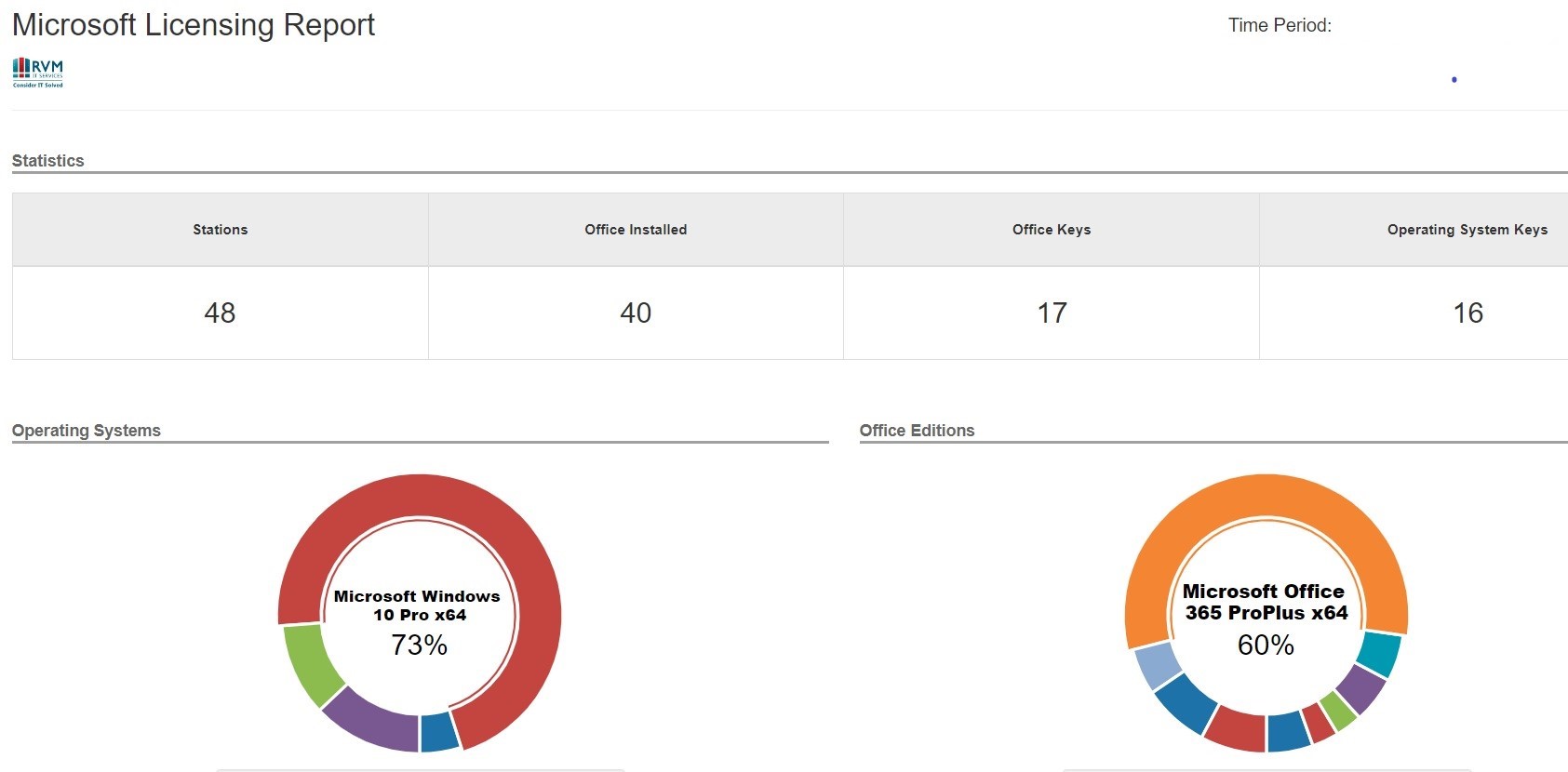This screenshot has width=1568, height=772.
Task: Click the green segment of the Office Editions donut
Action: (1338, 711)
